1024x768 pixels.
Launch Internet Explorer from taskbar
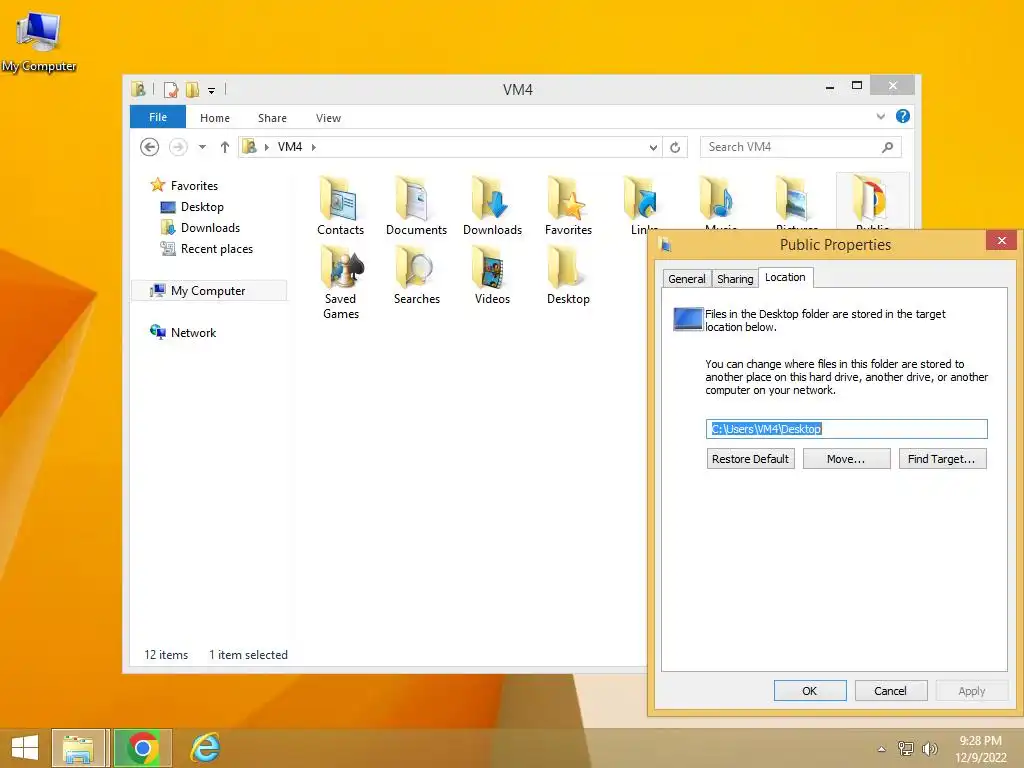tap(205, 748)
